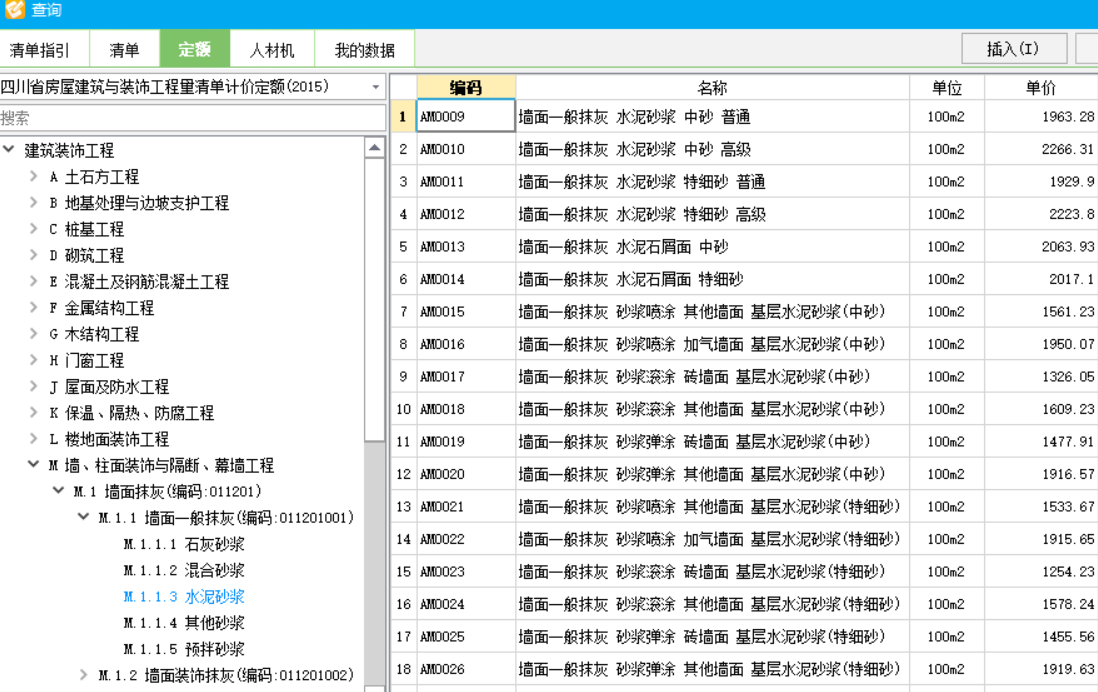This screenshot has width=1098, height=692.
Task: Expand E 混凝土及钢筋混凝土工程 node
Action: 33,281
